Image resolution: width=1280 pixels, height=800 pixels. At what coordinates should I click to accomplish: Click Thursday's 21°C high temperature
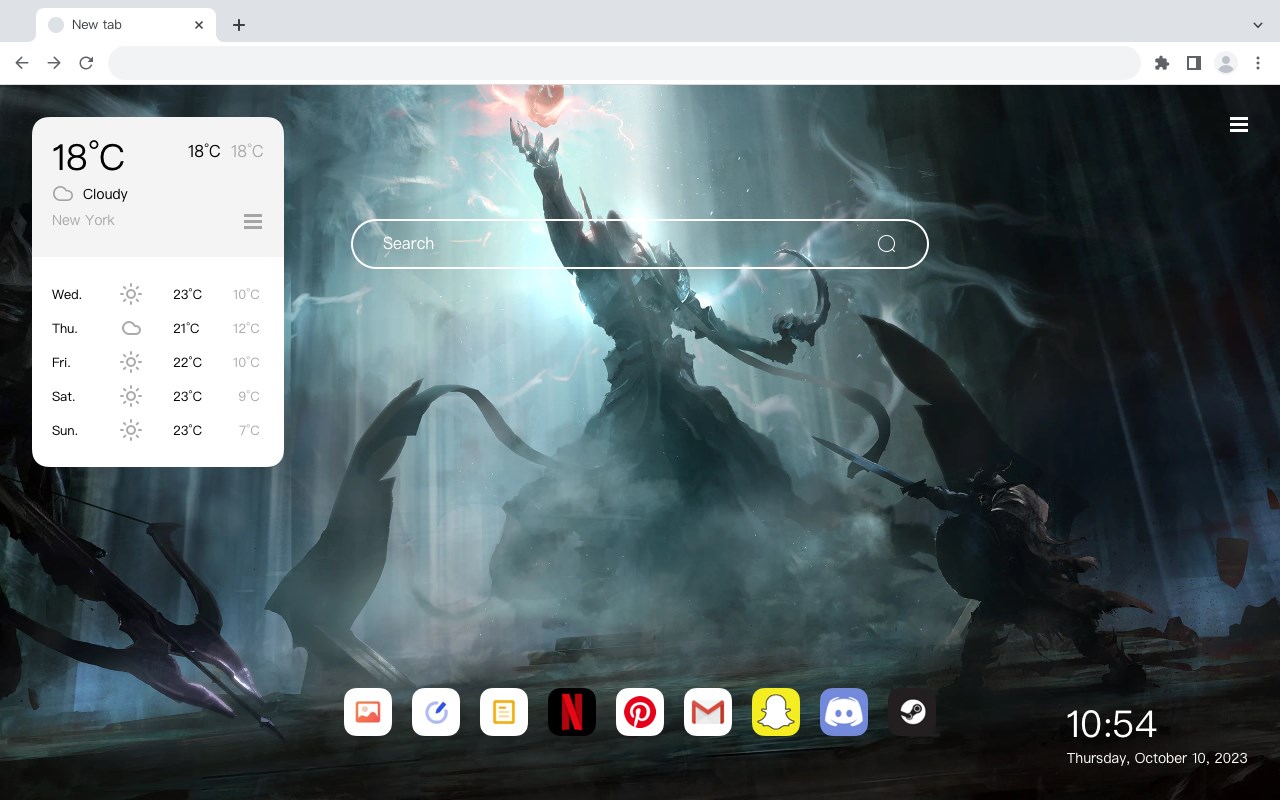[x=186, y=328]
